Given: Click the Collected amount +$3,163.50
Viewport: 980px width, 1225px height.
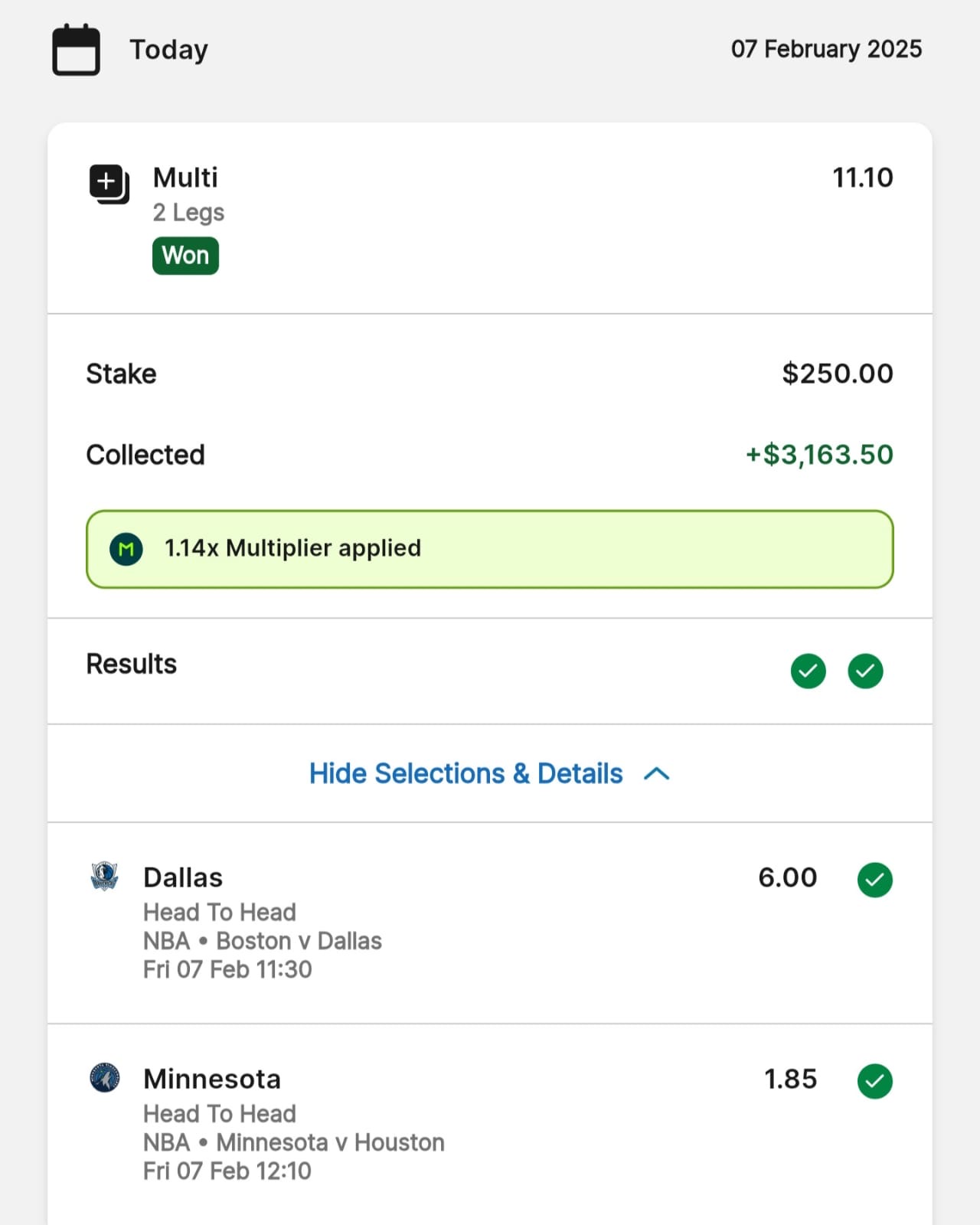Looking at the screenshot, I should pyautogui.click(x=819, y=455).
